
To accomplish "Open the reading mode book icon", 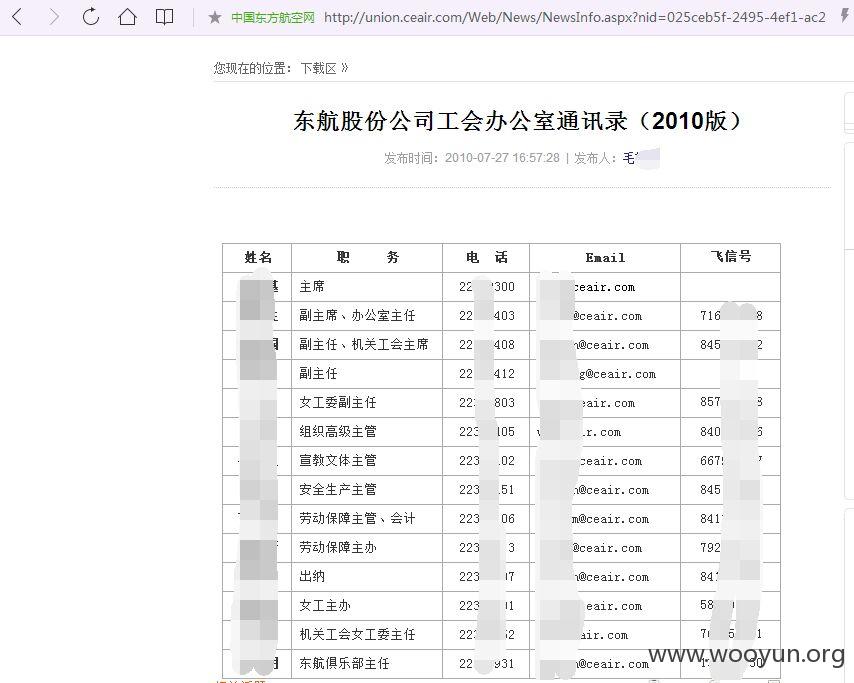I will [164, 17].
